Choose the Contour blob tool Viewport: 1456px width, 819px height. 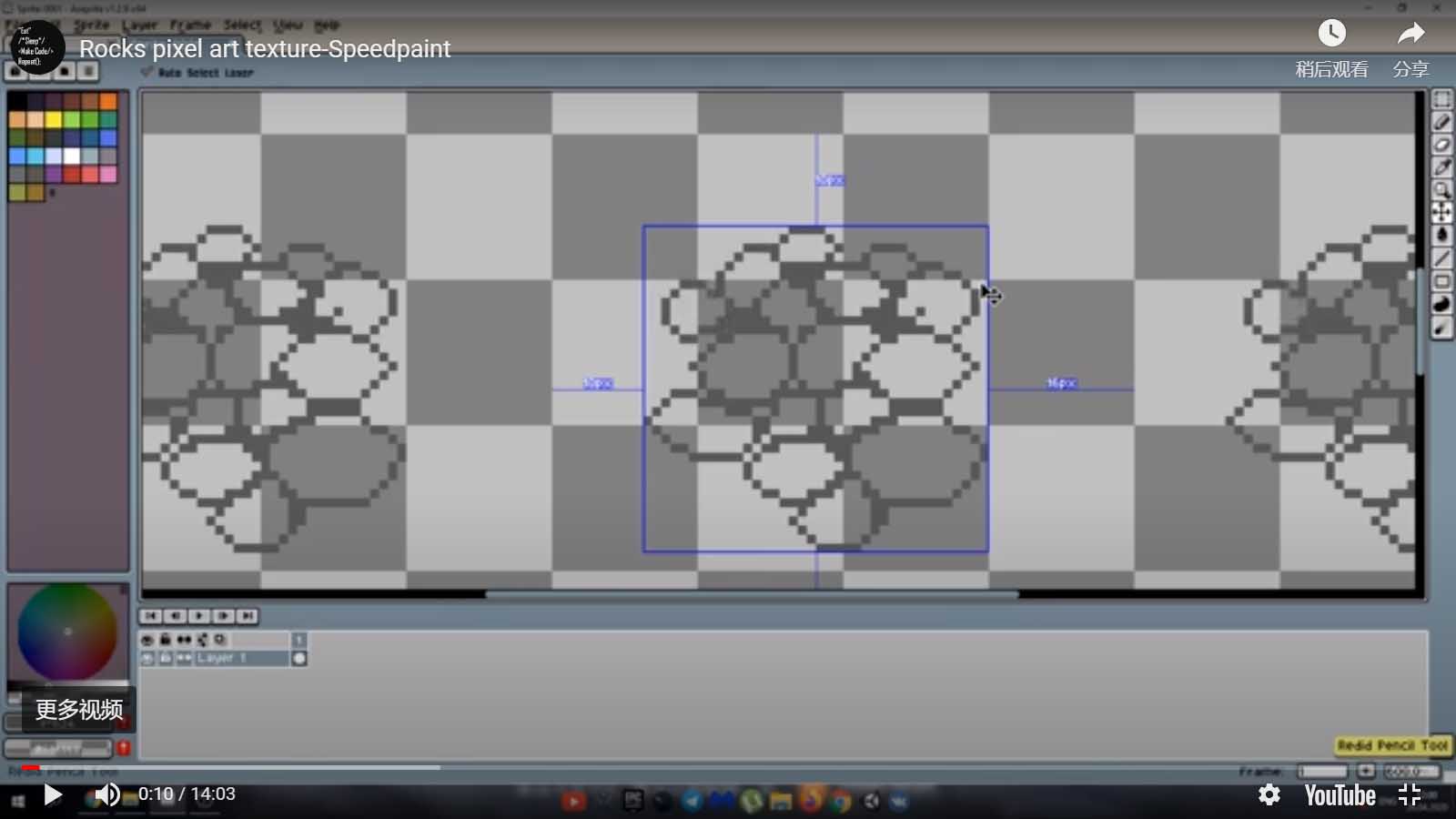1441,305
